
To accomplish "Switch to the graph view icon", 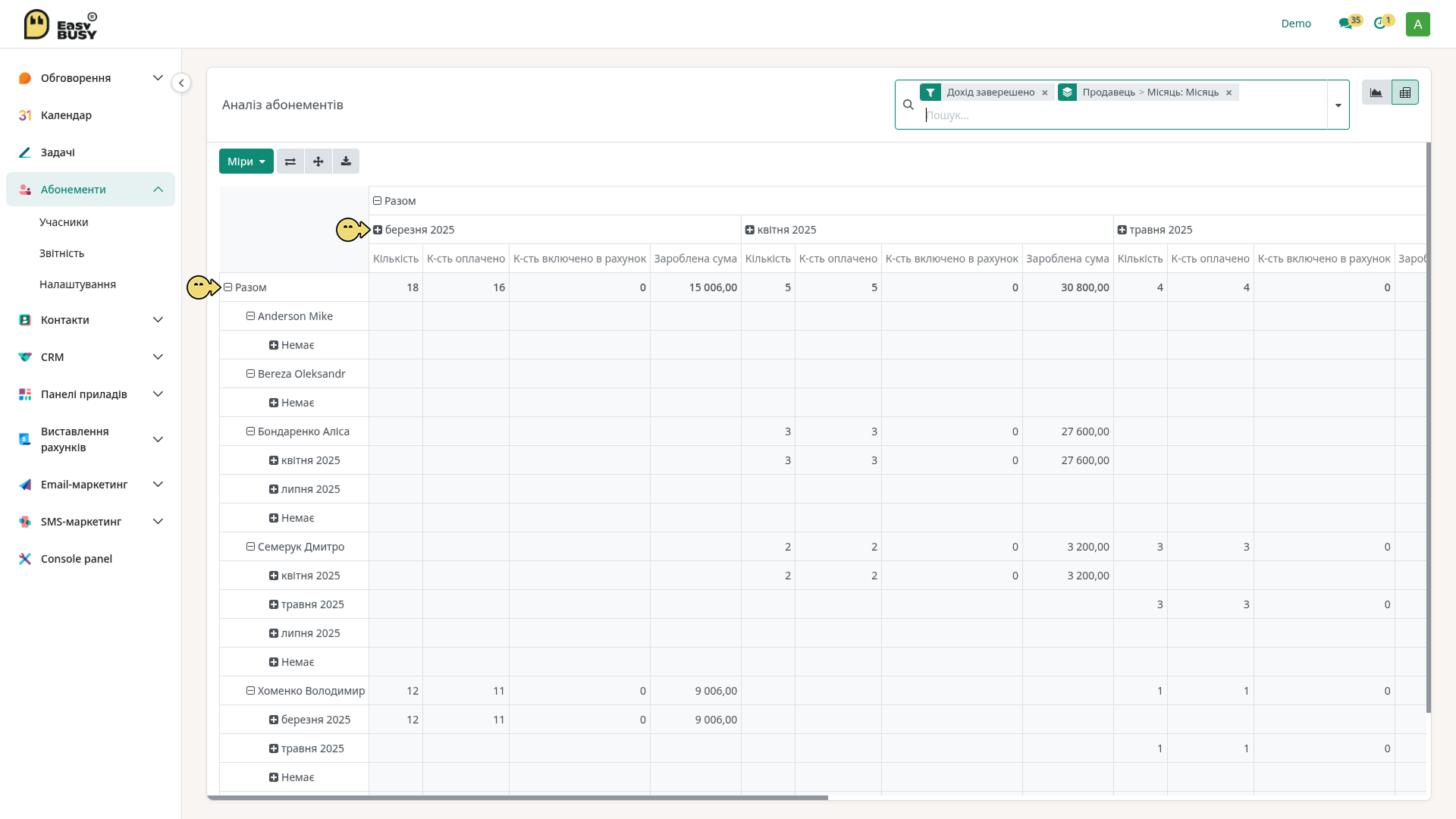I will (1376, 93).
